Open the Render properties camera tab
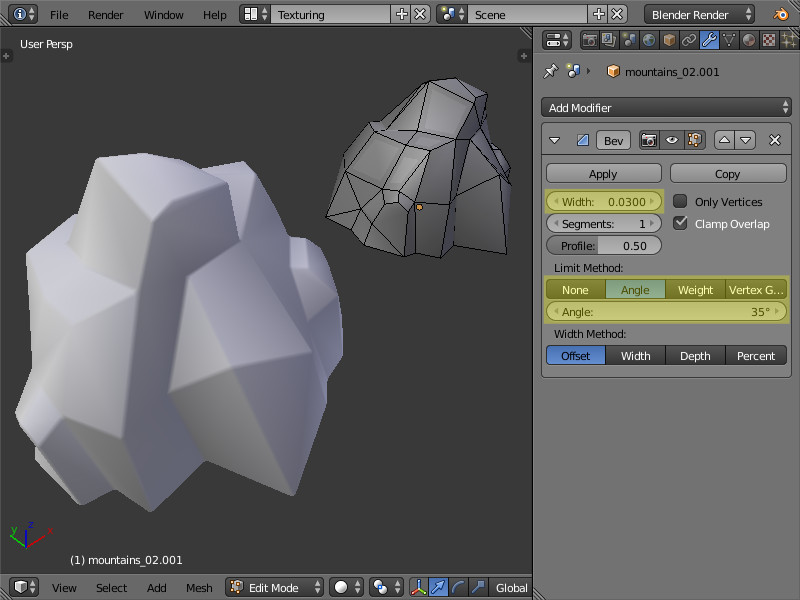 tap(590, 41)
